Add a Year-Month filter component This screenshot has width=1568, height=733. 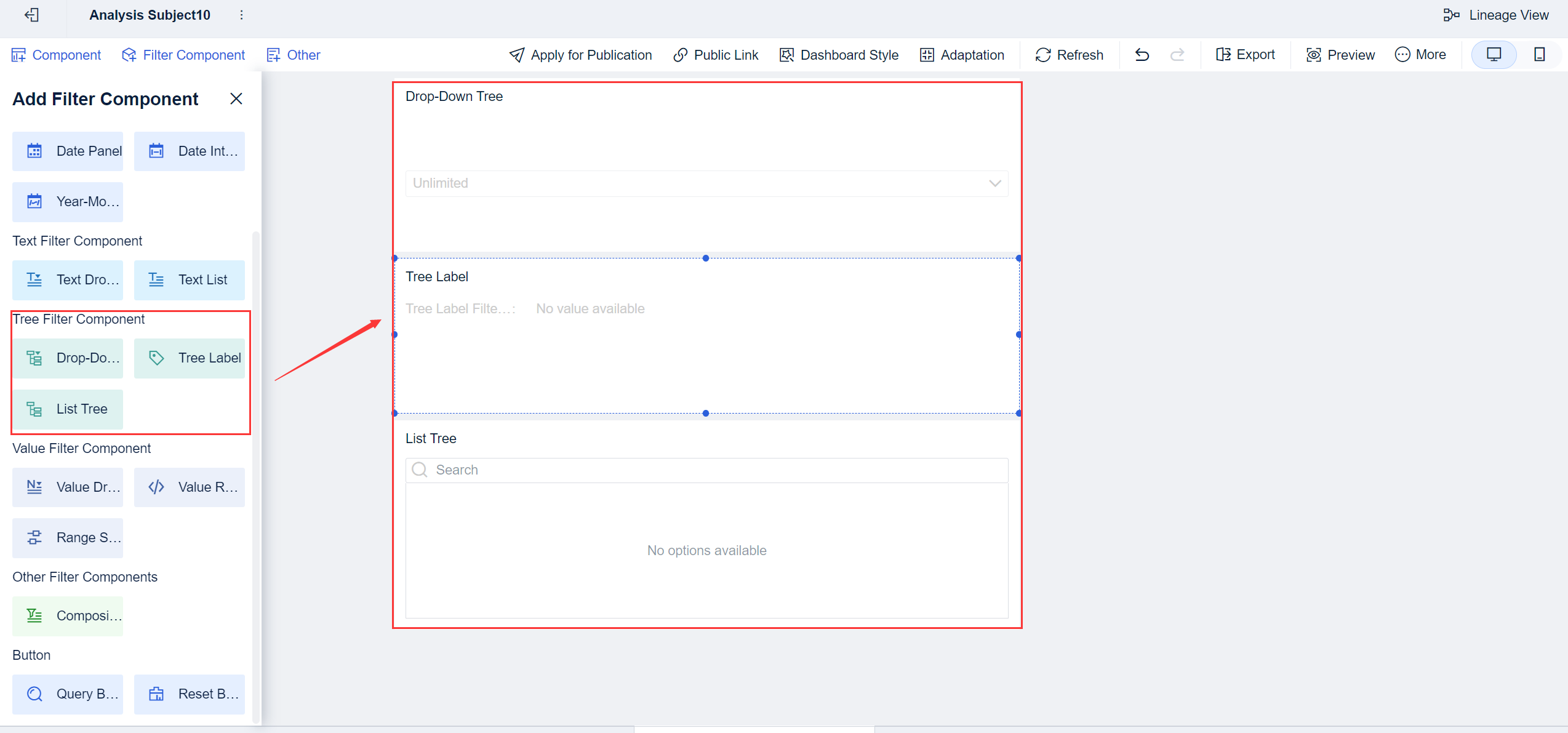(68, 201)
